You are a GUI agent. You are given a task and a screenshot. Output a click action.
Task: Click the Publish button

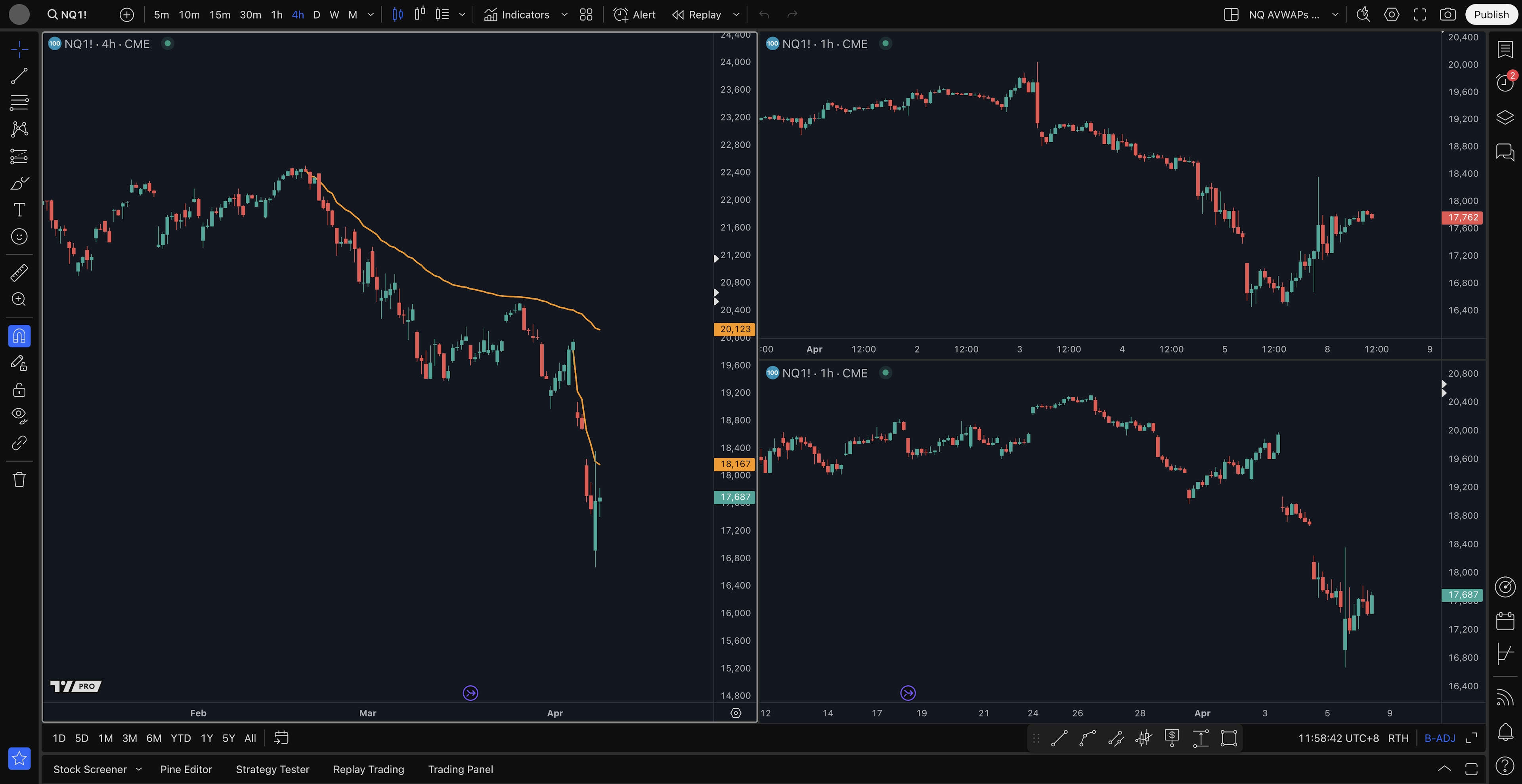click(1491, 15)
